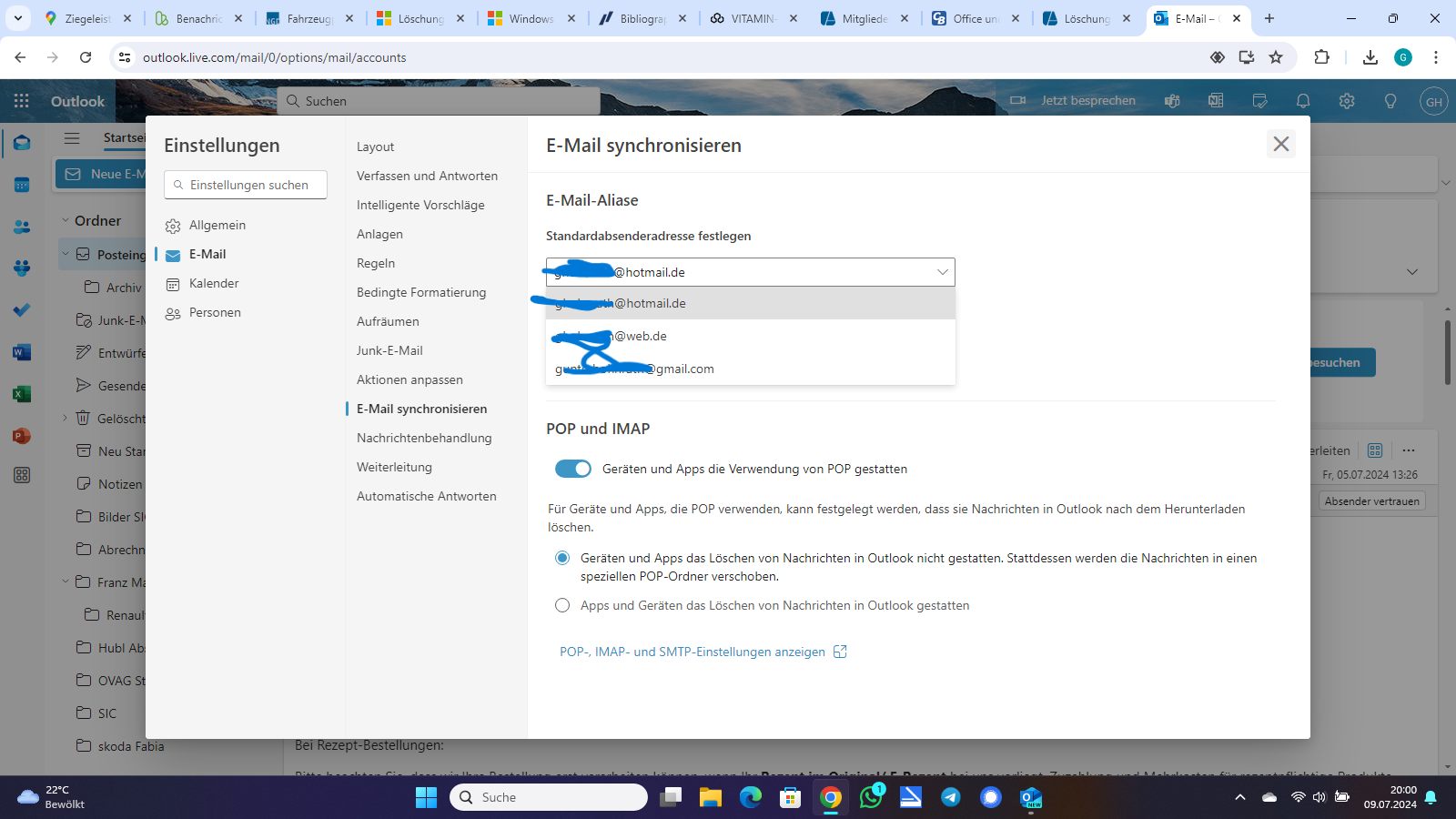Launch Word from the left rail
The height and width of the screenshot is (819, 1456).
22,352
